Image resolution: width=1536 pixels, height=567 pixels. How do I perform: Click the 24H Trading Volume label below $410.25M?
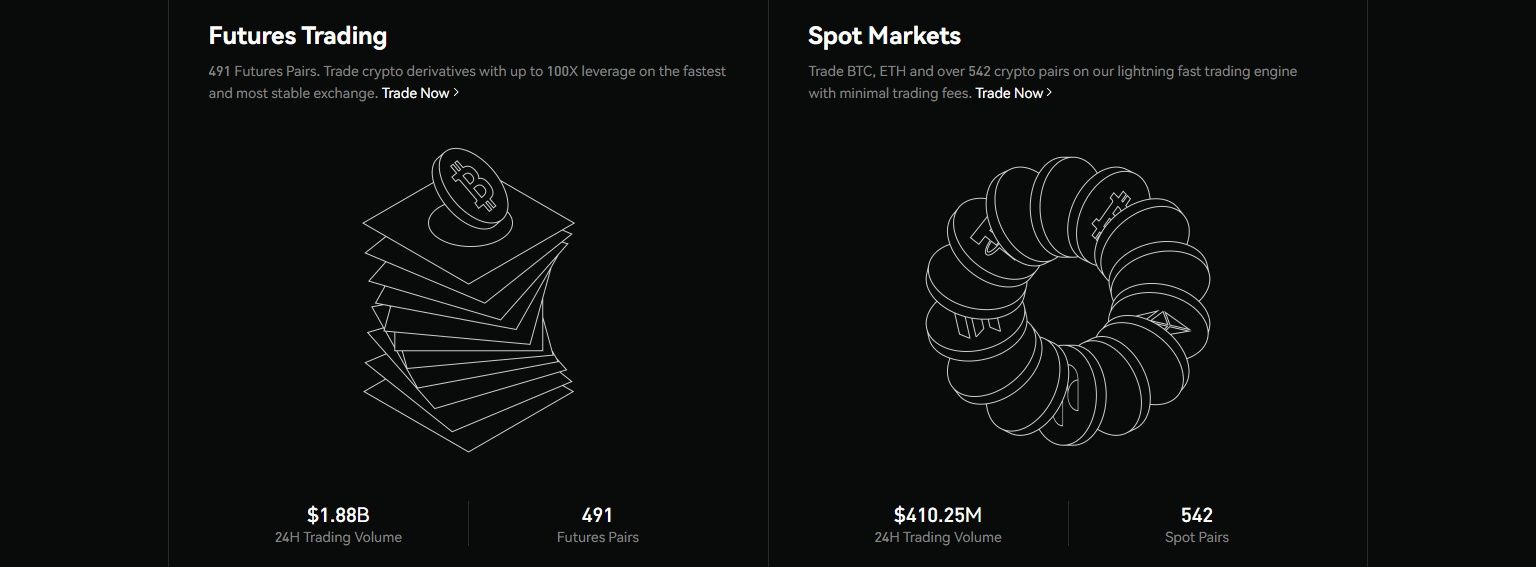(x=938, y=537)
